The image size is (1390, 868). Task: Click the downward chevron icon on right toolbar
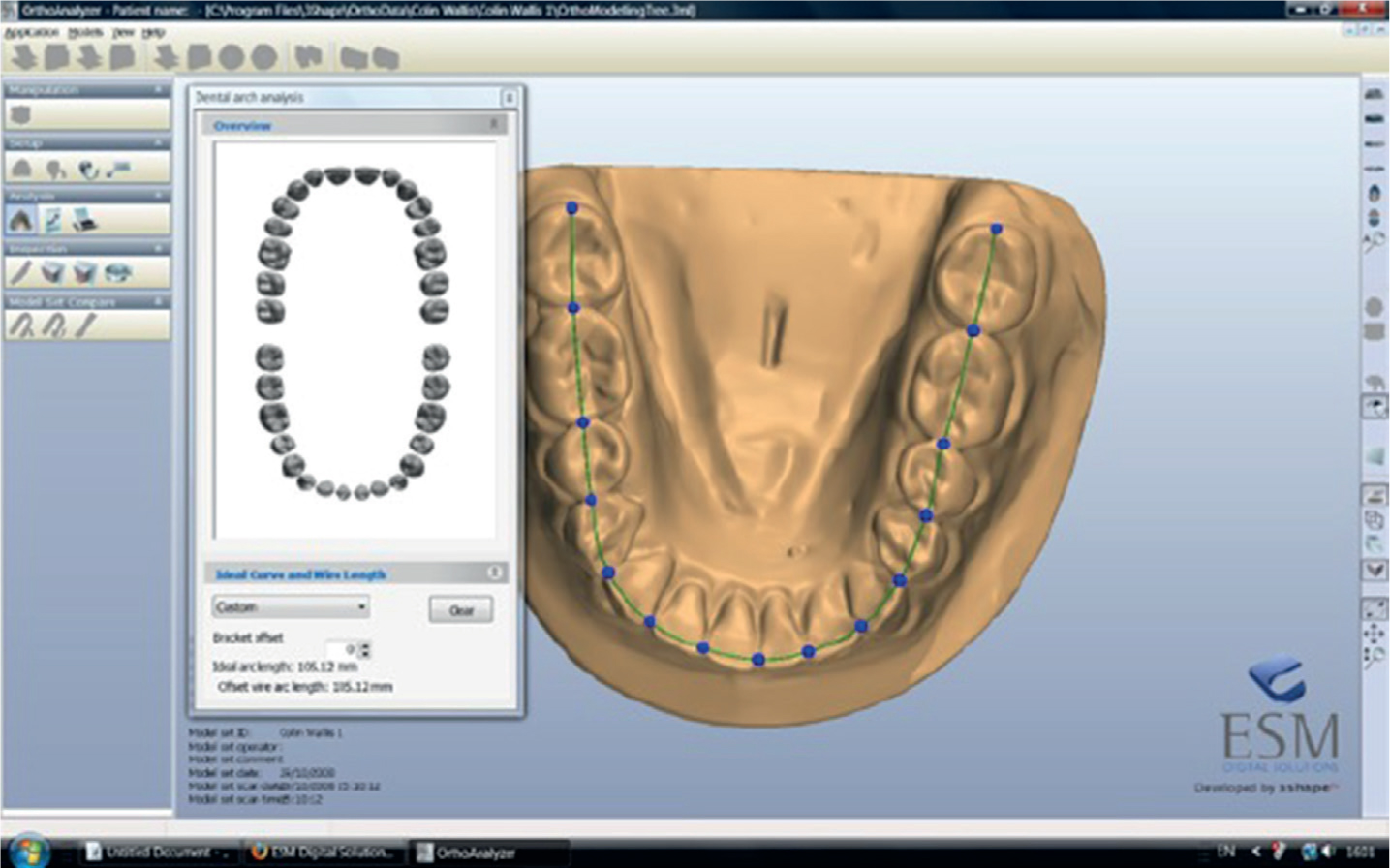(x=1375, y=570)
